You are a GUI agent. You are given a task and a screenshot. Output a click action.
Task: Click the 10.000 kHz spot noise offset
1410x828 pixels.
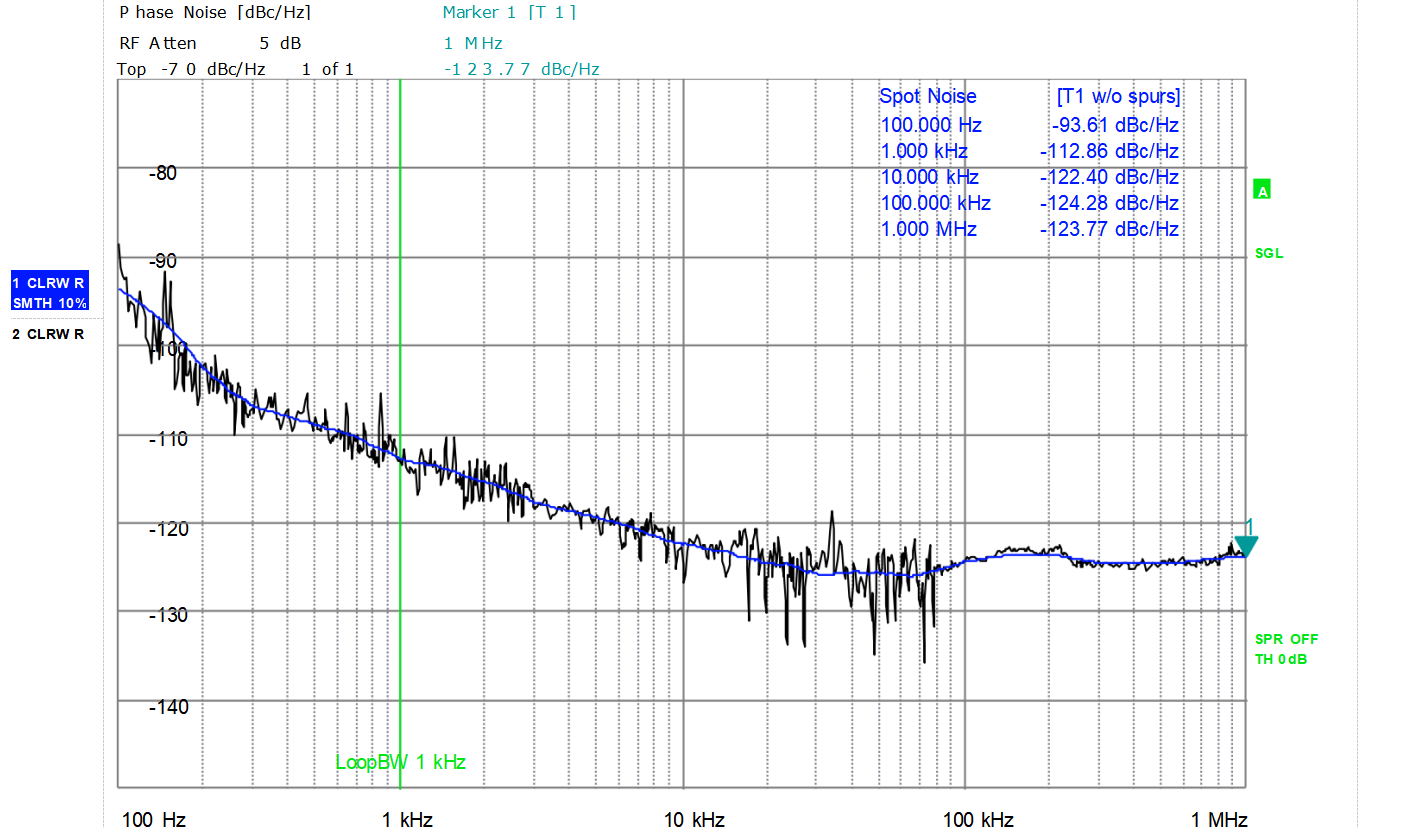929,177
